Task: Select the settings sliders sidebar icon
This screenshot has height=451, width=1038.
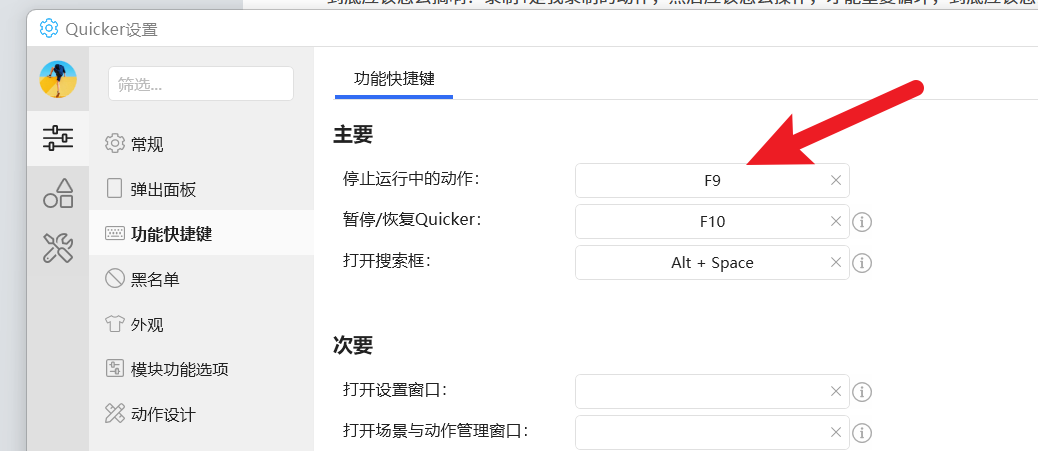Action: (58, 138)
